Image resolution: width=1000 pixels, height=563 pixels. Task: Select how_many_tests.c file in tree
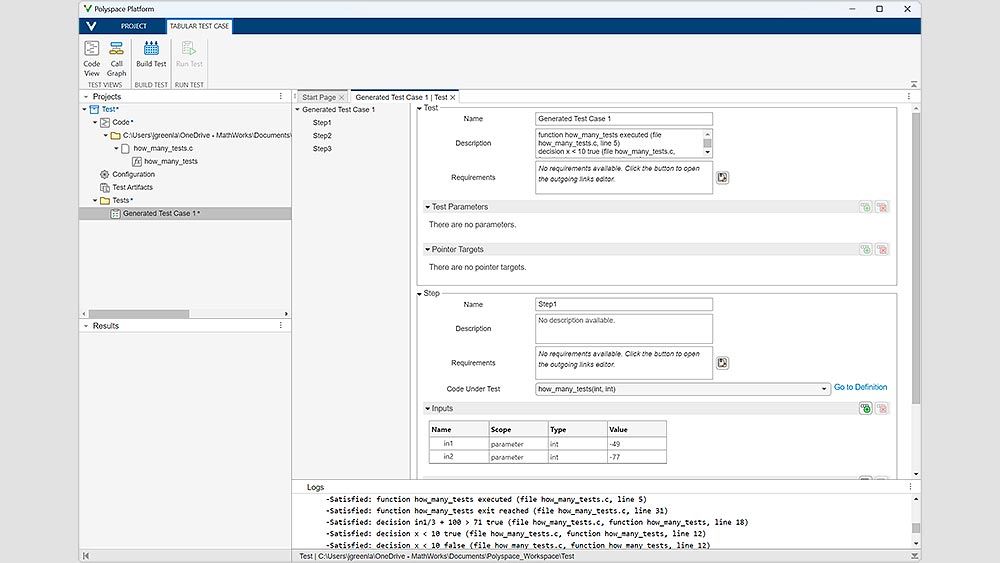coord(162,148)
